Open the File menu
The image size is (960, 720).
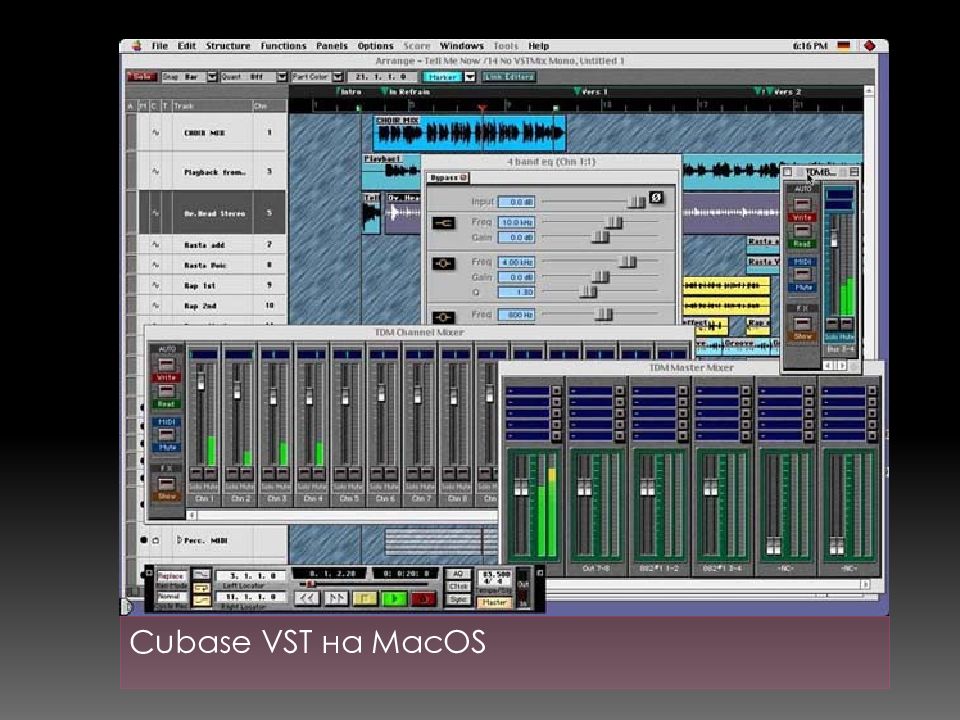point(159,46)
